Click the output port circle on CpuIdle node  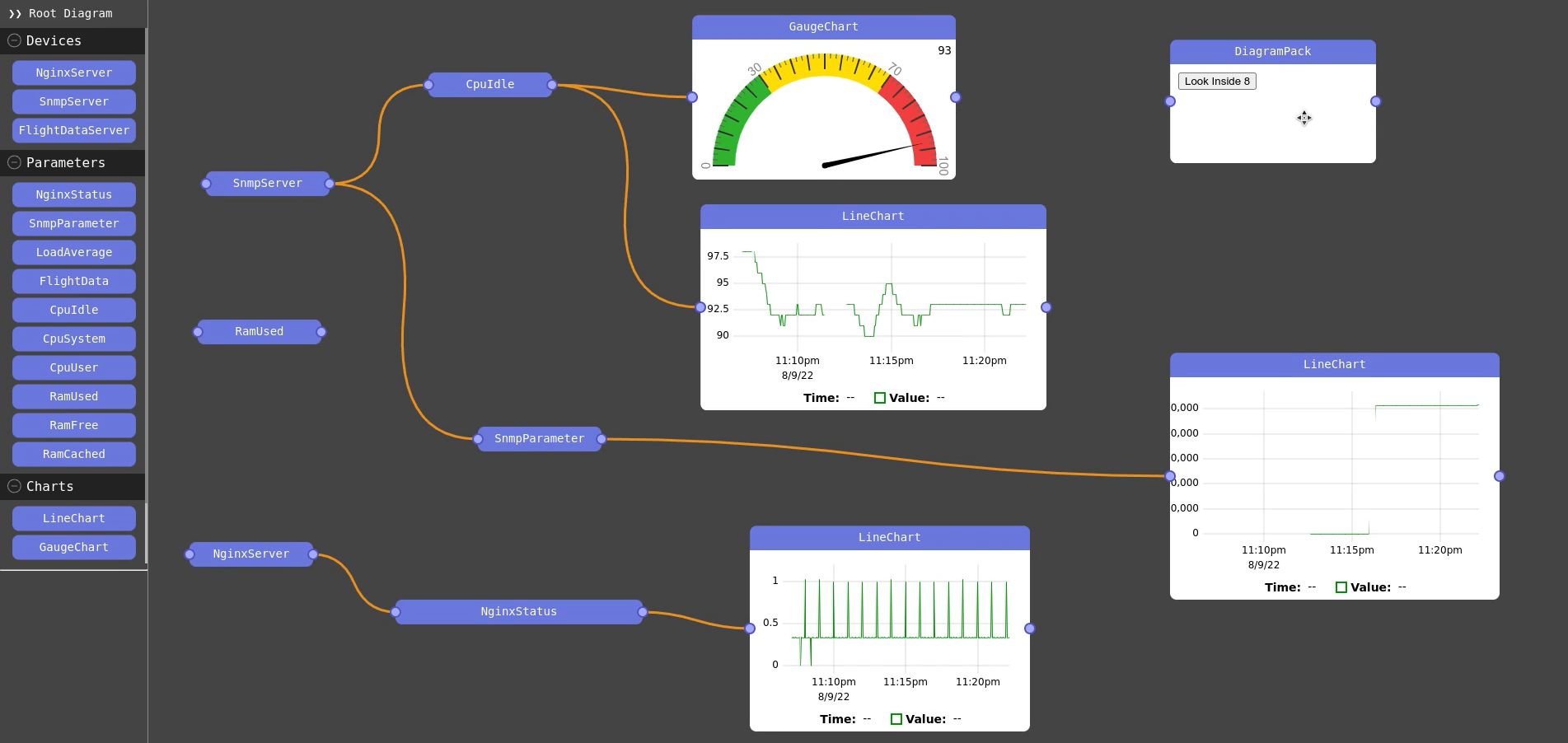552,83
